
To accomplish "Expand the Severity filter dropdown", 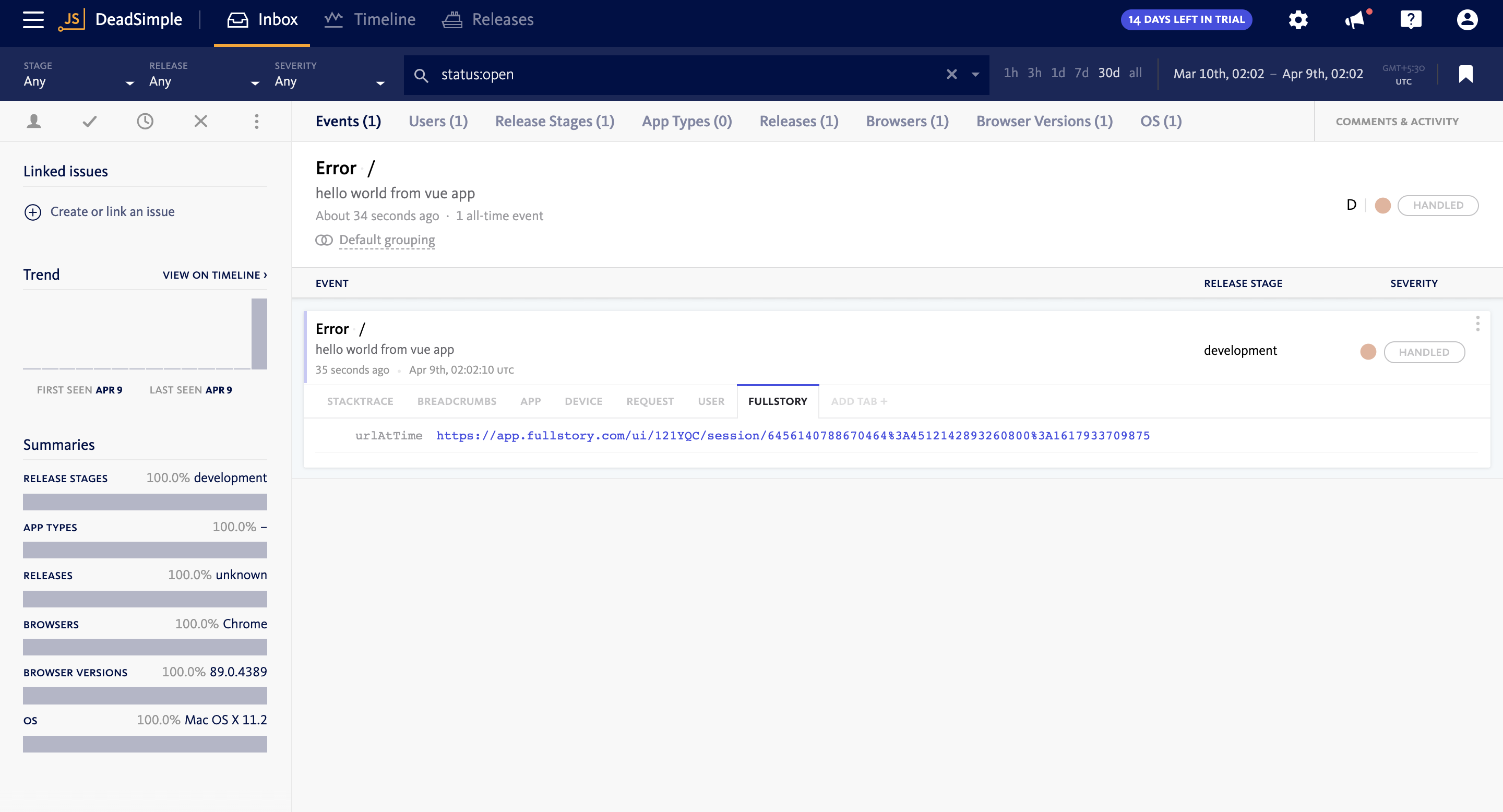I will click(330, 81).
